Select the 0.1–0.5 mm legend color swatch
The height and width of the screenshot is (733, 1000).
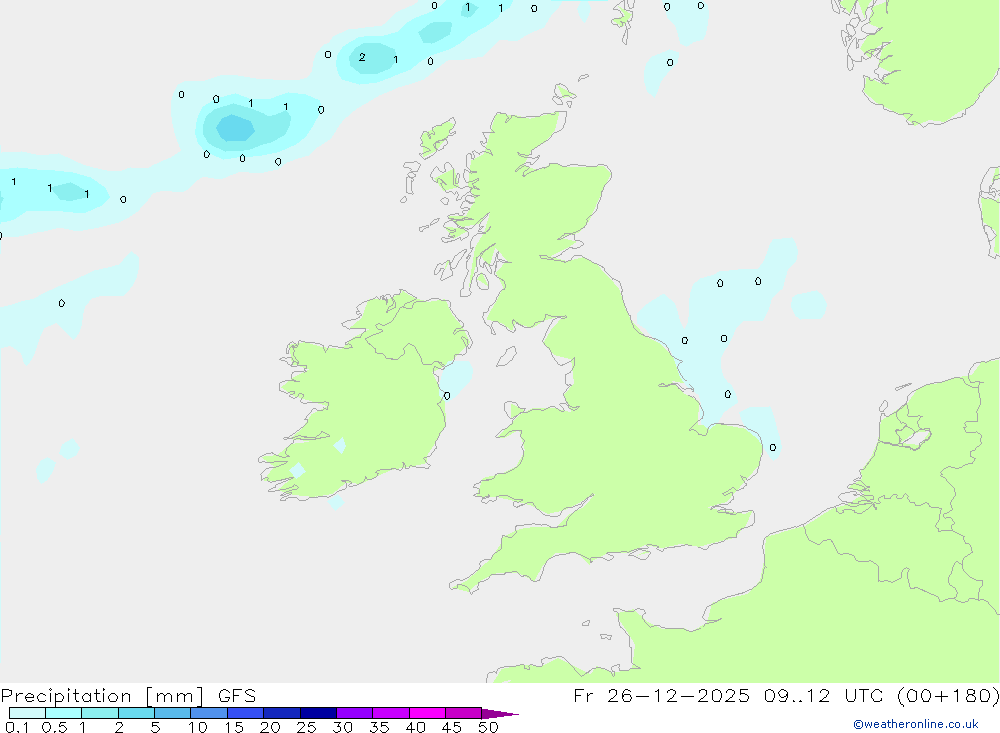(x=27, y=713)
